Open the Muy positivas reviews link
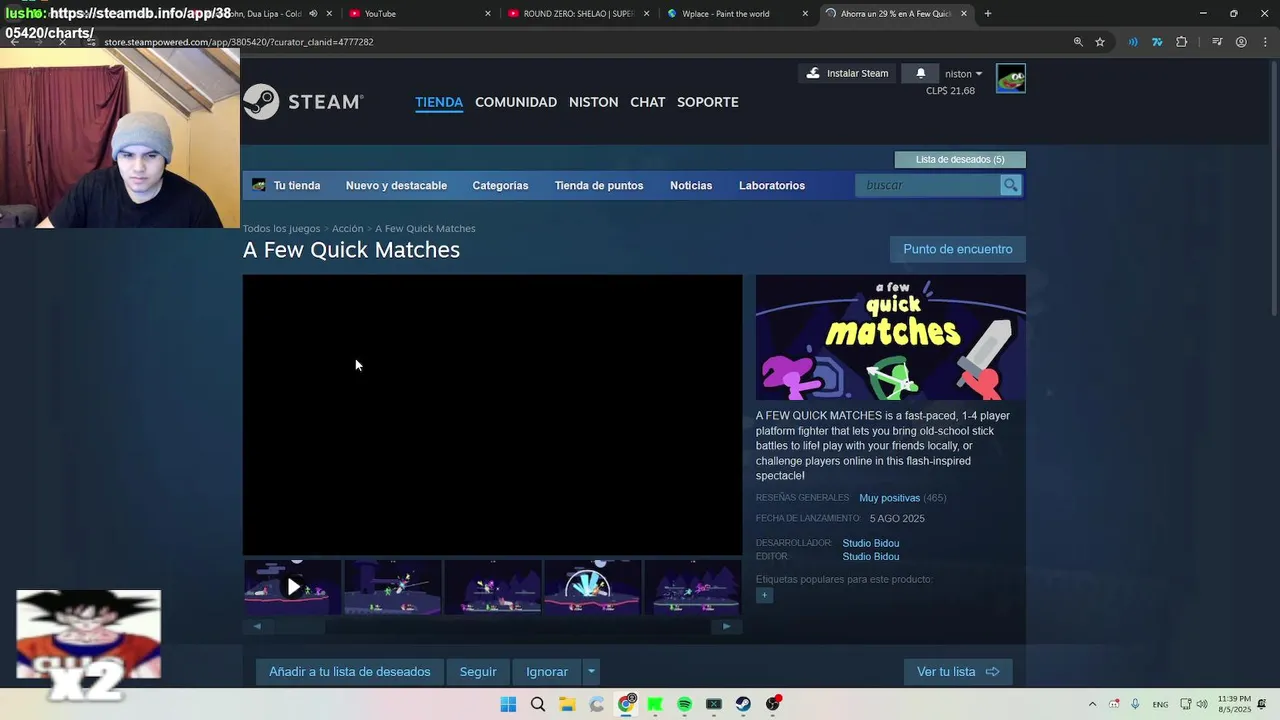 tap(889, 498)
